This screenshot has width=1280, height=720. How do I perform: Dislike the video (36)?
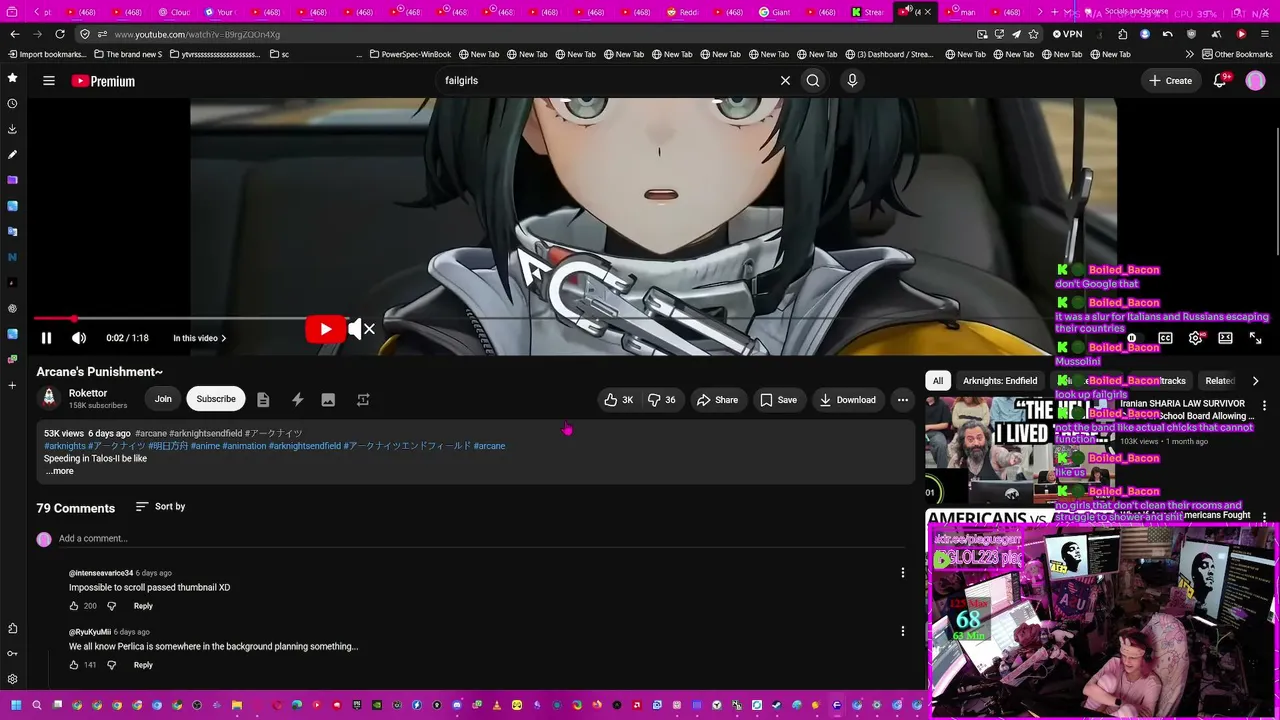click(662, 400)
